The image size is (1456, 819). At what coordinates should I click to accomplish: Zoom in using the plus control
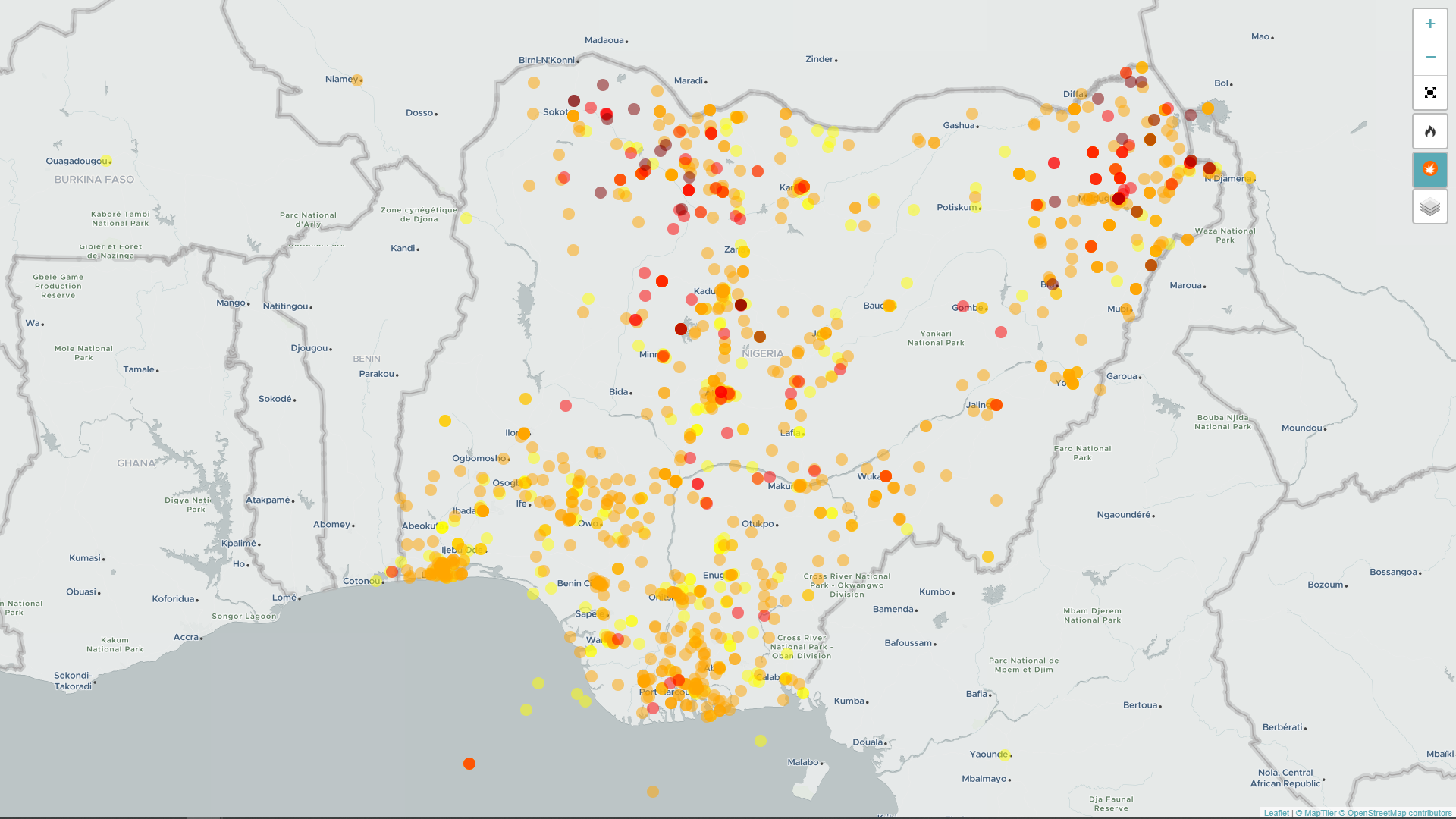coord(1430,24)
